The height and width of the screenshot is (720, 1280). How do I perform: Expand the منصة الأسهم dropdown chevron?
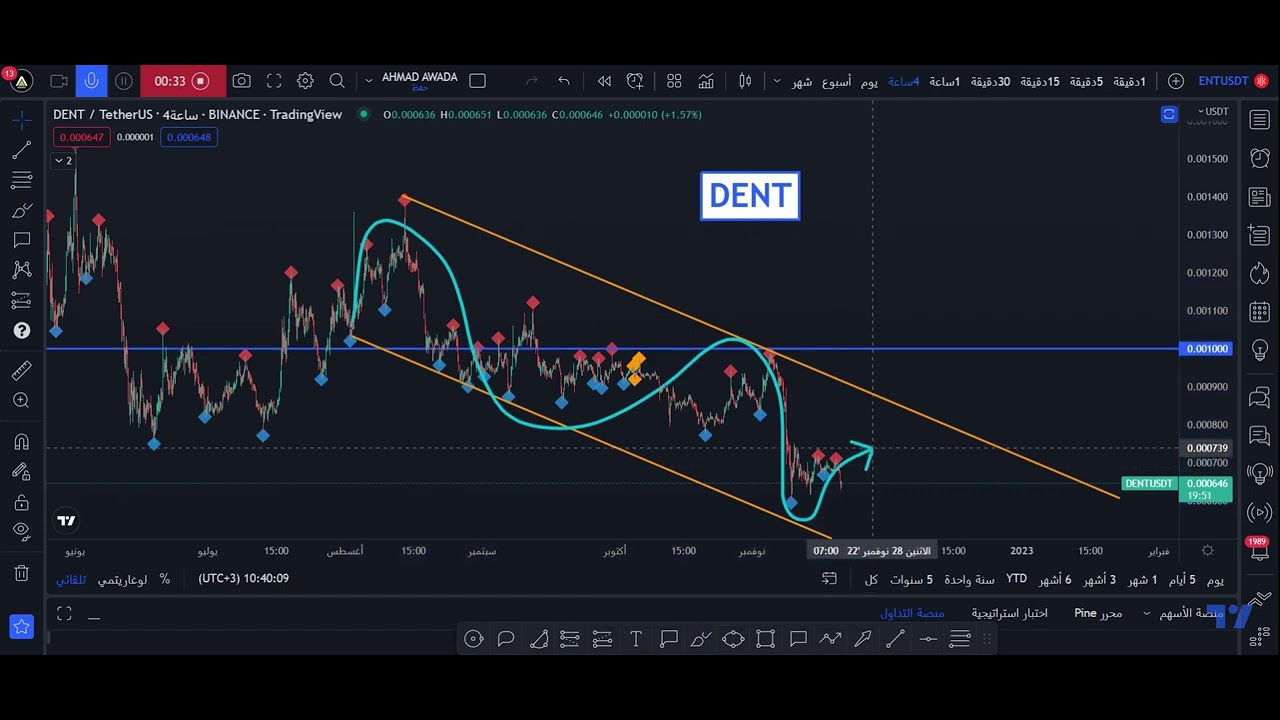tap(1146, 613)
